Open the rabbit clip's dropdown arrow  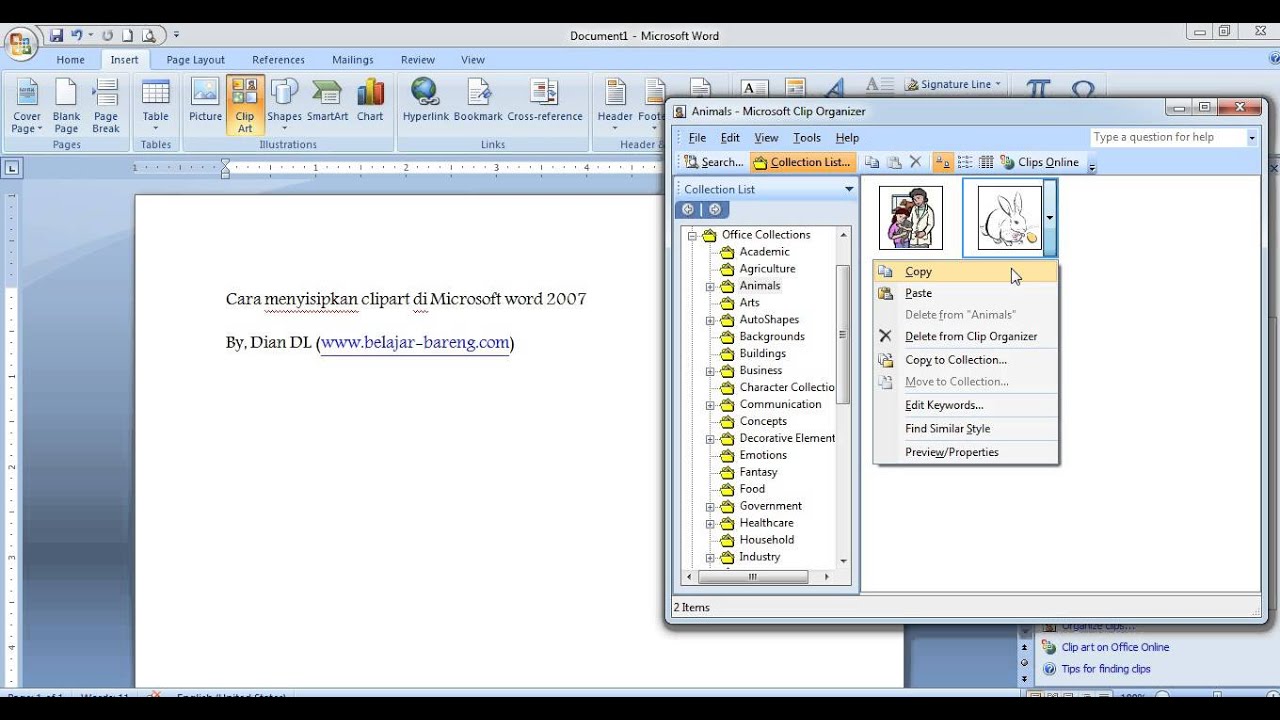point(1049,217)
